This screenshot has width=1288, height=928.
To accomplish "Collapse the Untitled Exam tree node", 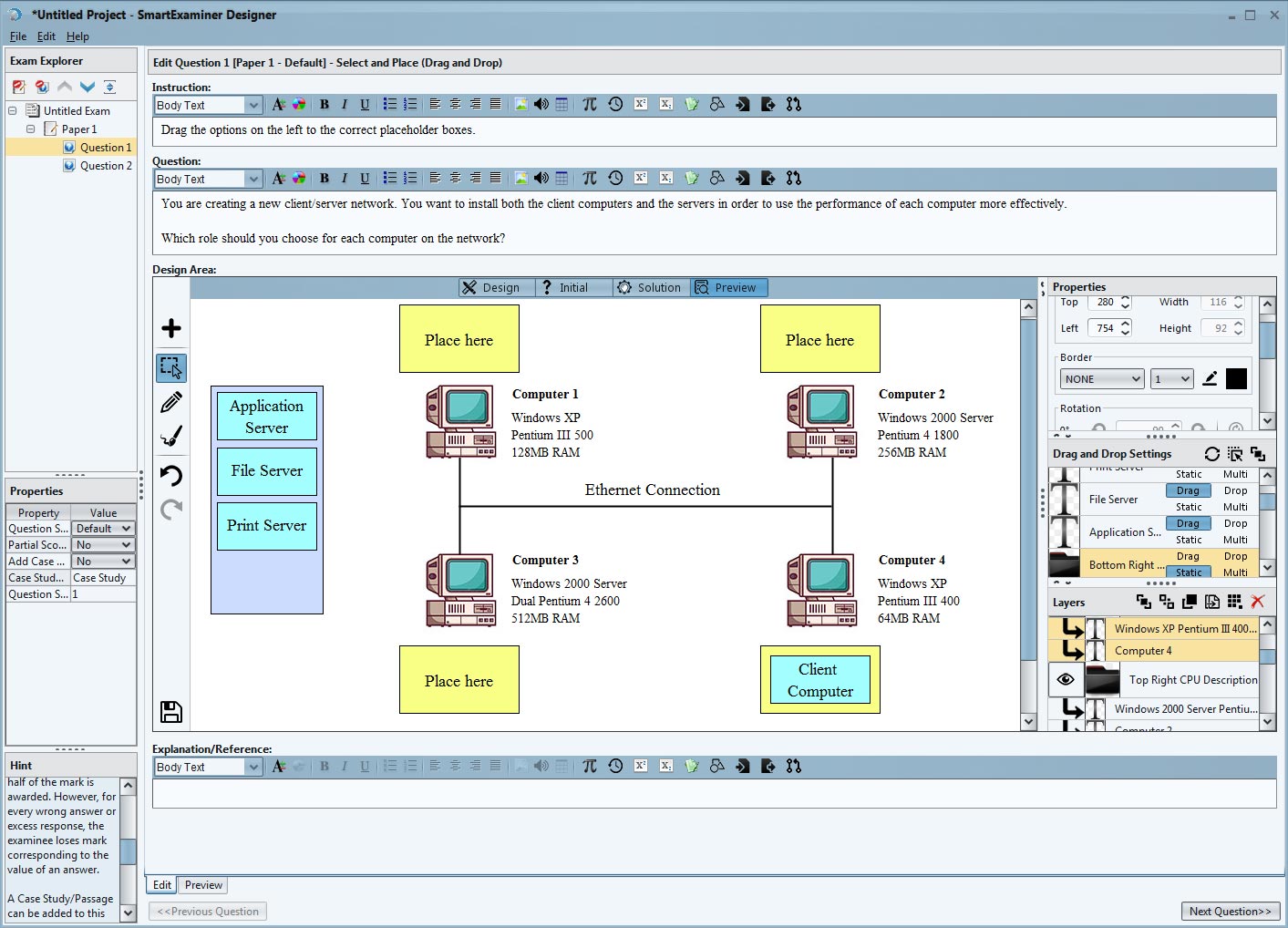I will point(13,111).
